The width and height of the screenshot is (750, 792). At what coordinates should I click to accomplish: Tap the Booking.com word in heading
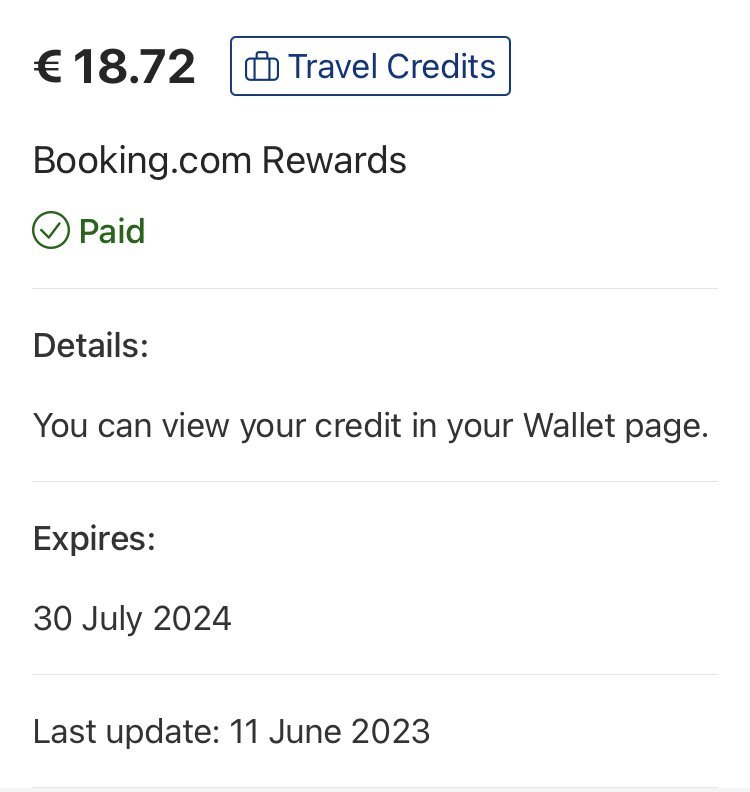[x=143, y=160]
